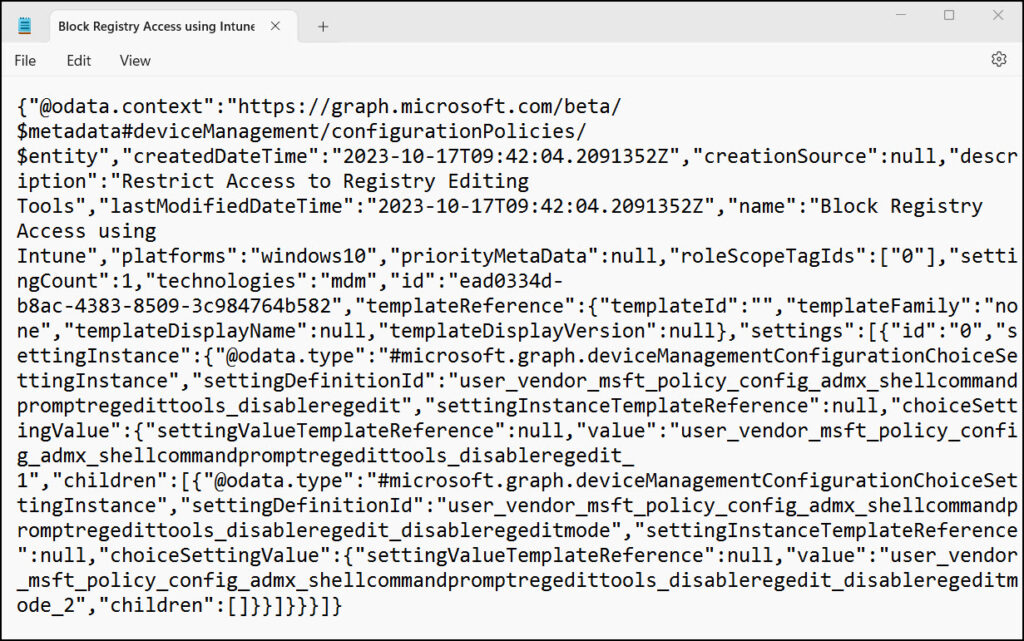Open Notepad settings gear icon
The height and width of the screenshot is (641, 1024).
999,59
